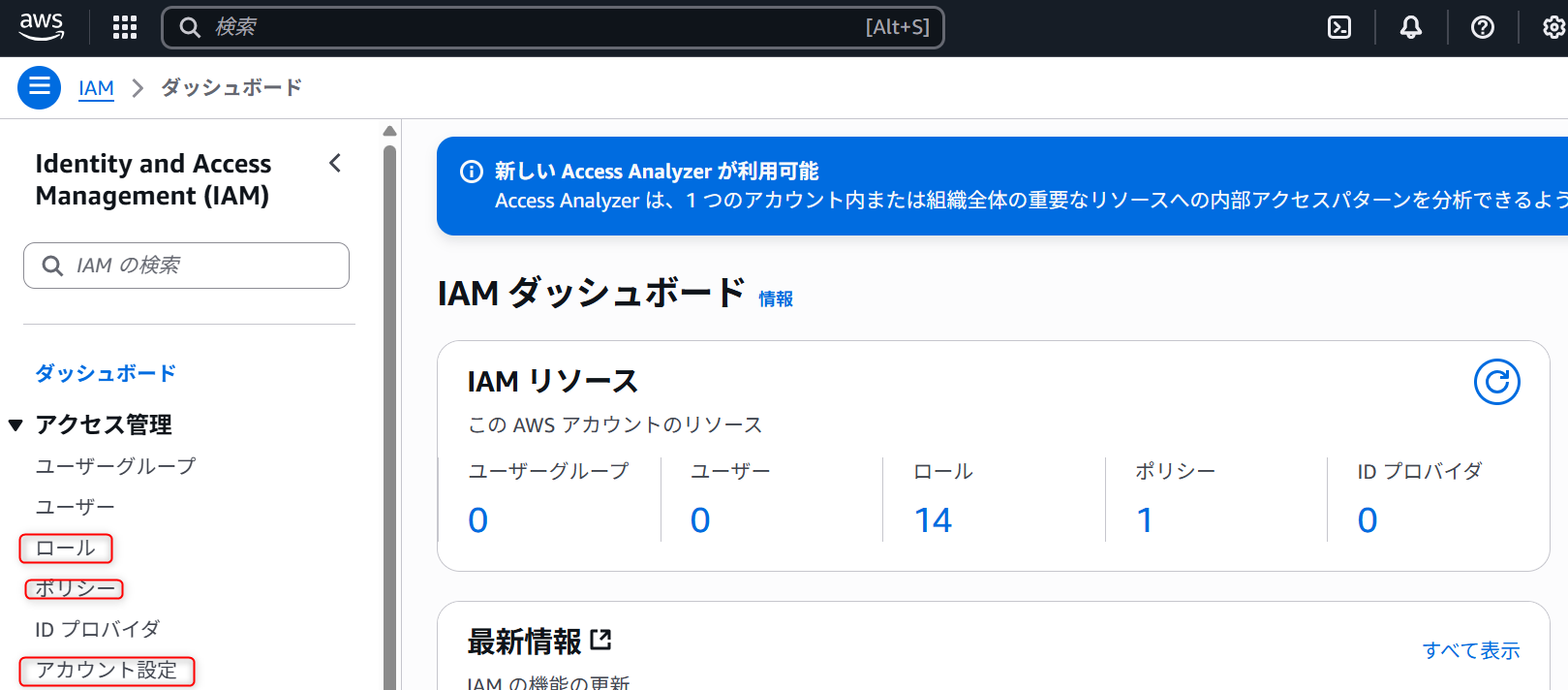Open ID プロバイダ in the sidebar

tap(97, 629)
